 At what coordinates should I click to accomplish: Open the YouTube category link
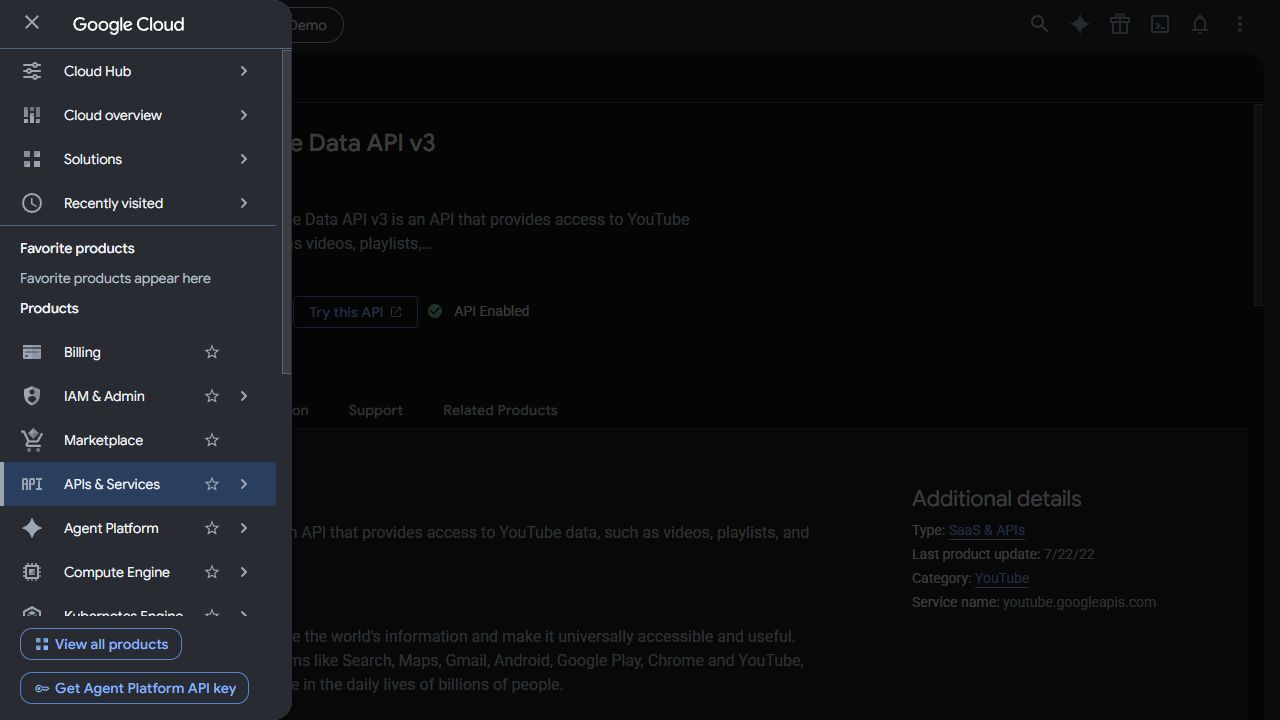click(x=1002, y=578)
